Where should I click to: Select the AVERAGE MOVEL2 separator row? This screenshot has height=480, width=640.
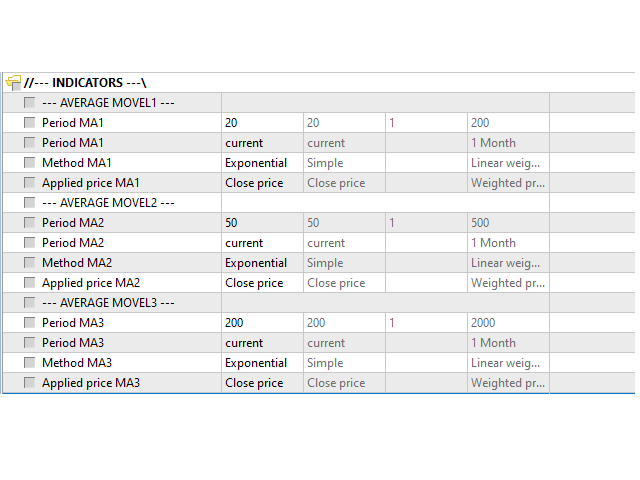point(319,203)
